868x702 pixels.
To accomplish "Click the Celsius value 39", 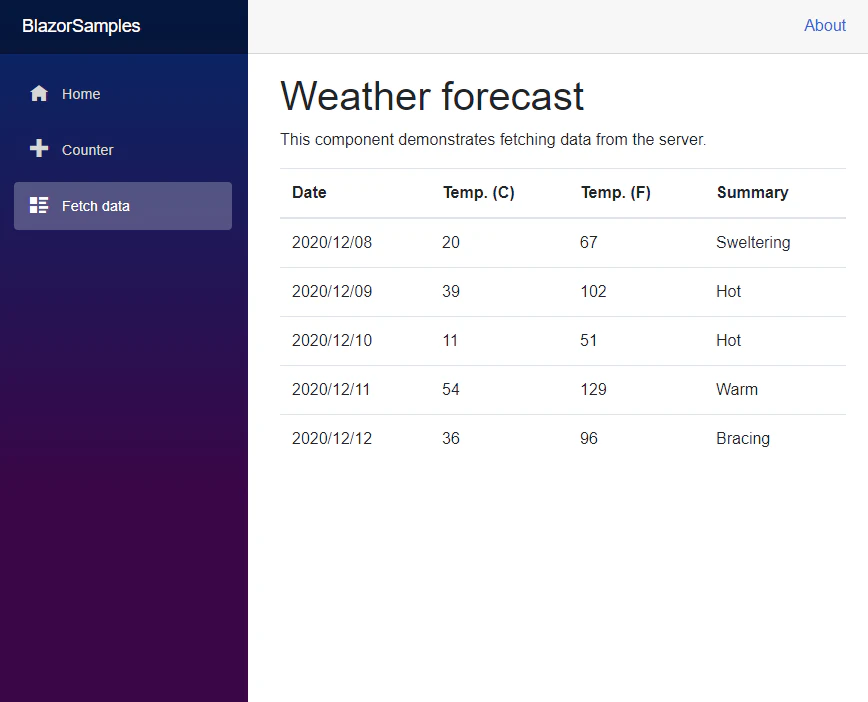I will click(x=451, y=292).
